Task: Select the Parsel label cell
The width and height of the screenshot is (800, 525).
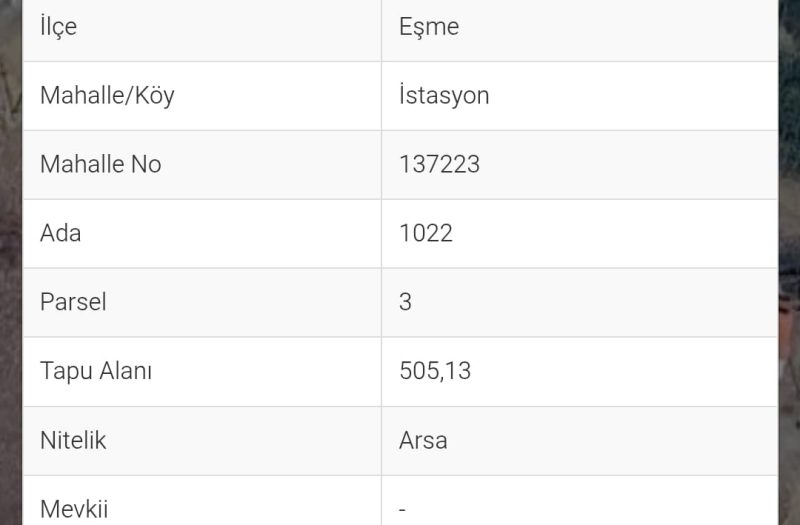Action: 202,303
